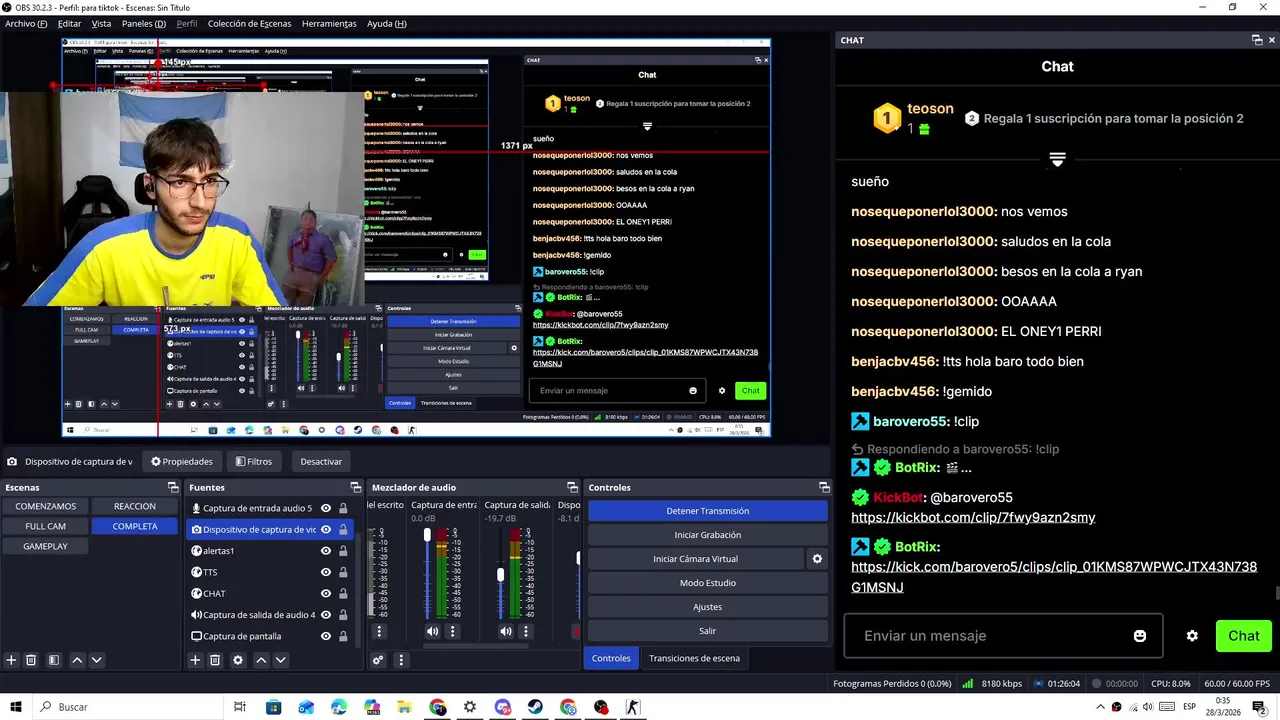Image resolution: width=1280 pixels, height=720 pixels.
Task: Enable Modo Estudio
Action: coord(708,583)
